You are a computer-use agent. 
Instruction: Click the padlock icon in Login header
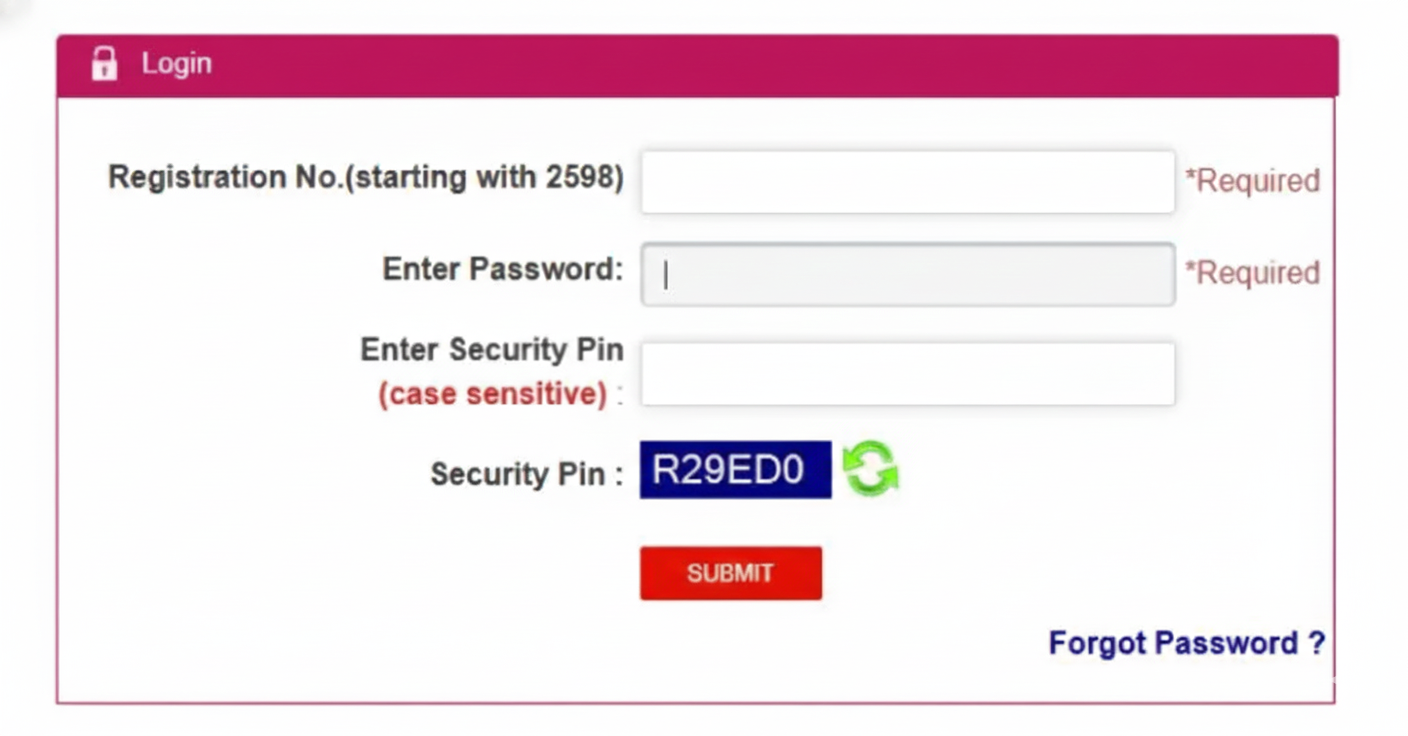pyautogui.click(x=104, y=64)
